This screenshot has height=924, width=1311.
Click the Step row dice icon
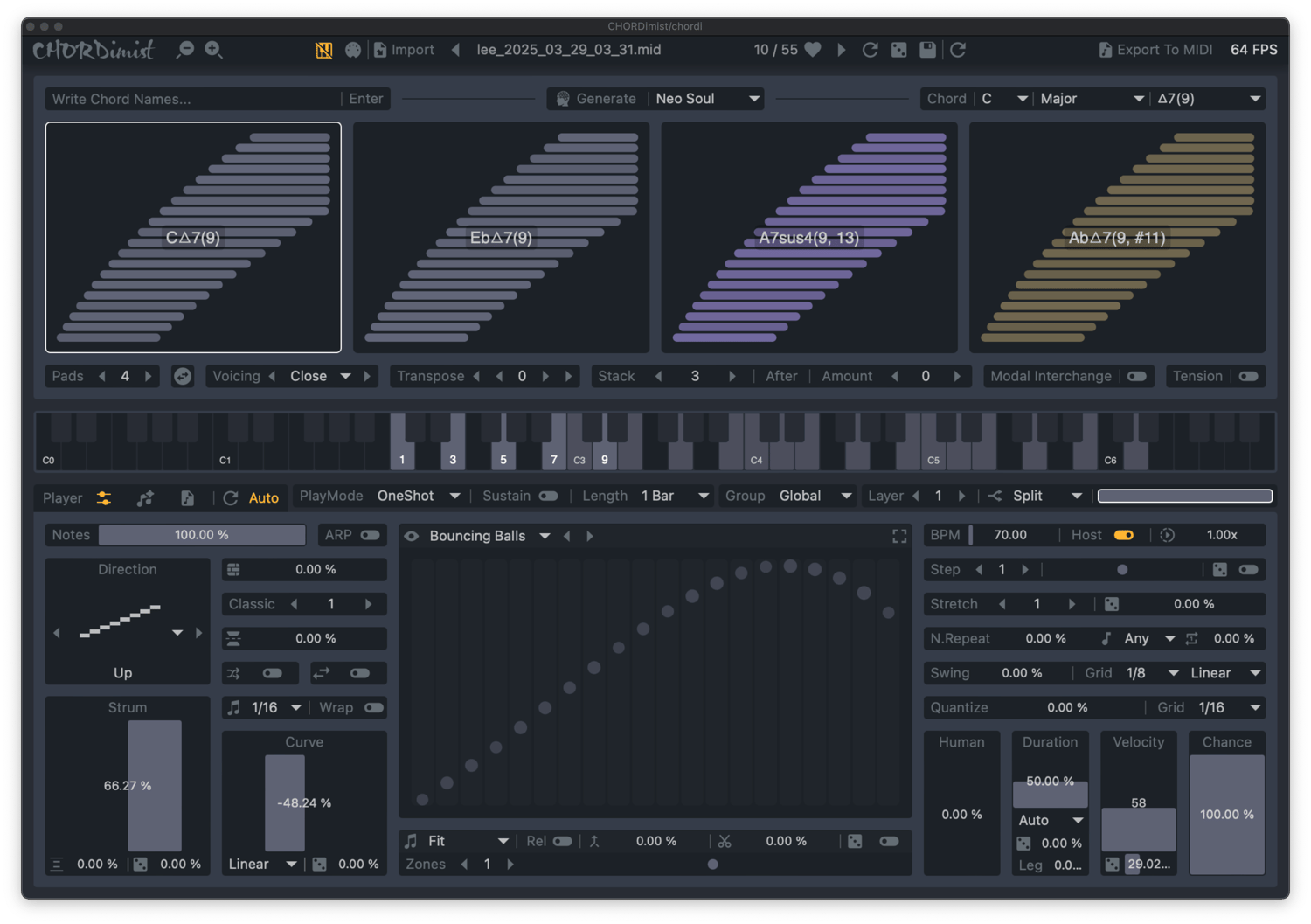[x=1220, y=569]
